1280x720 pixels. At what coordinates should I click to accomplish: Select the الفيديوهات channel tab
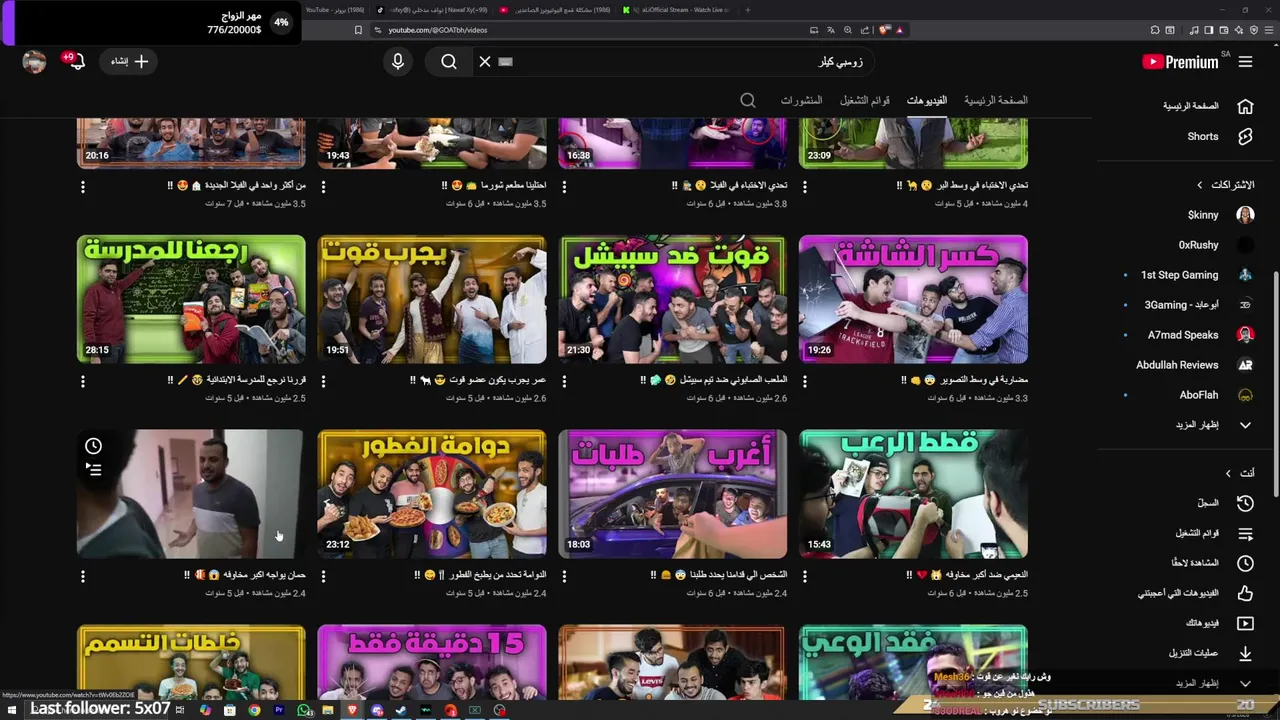(927, 100)
